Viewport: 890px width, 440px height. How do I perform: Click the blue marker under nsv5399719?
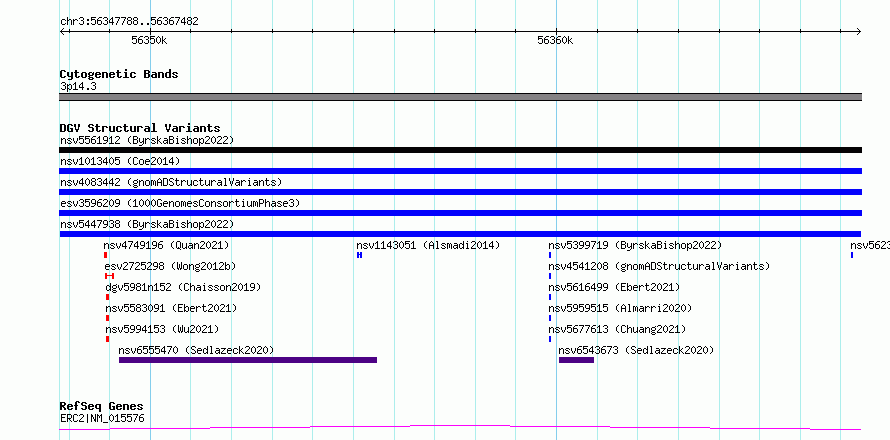click(x=550, y=255)
